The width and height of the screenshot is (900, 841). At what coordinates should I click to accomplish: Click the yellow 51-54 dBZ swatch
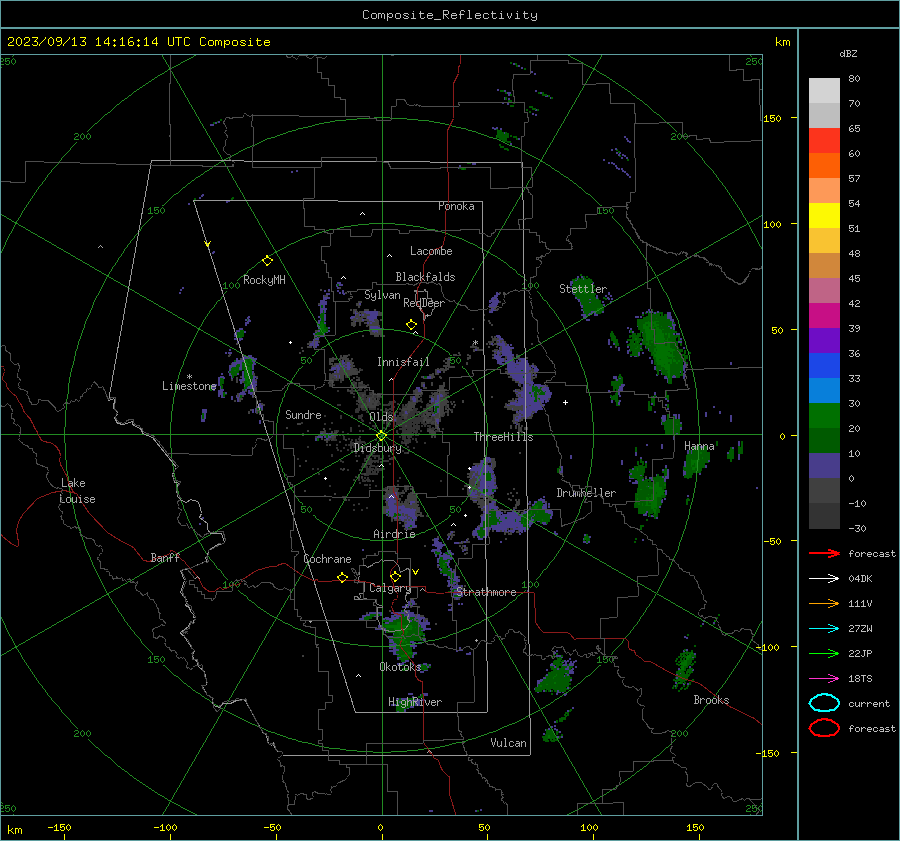tap(824, 216)
